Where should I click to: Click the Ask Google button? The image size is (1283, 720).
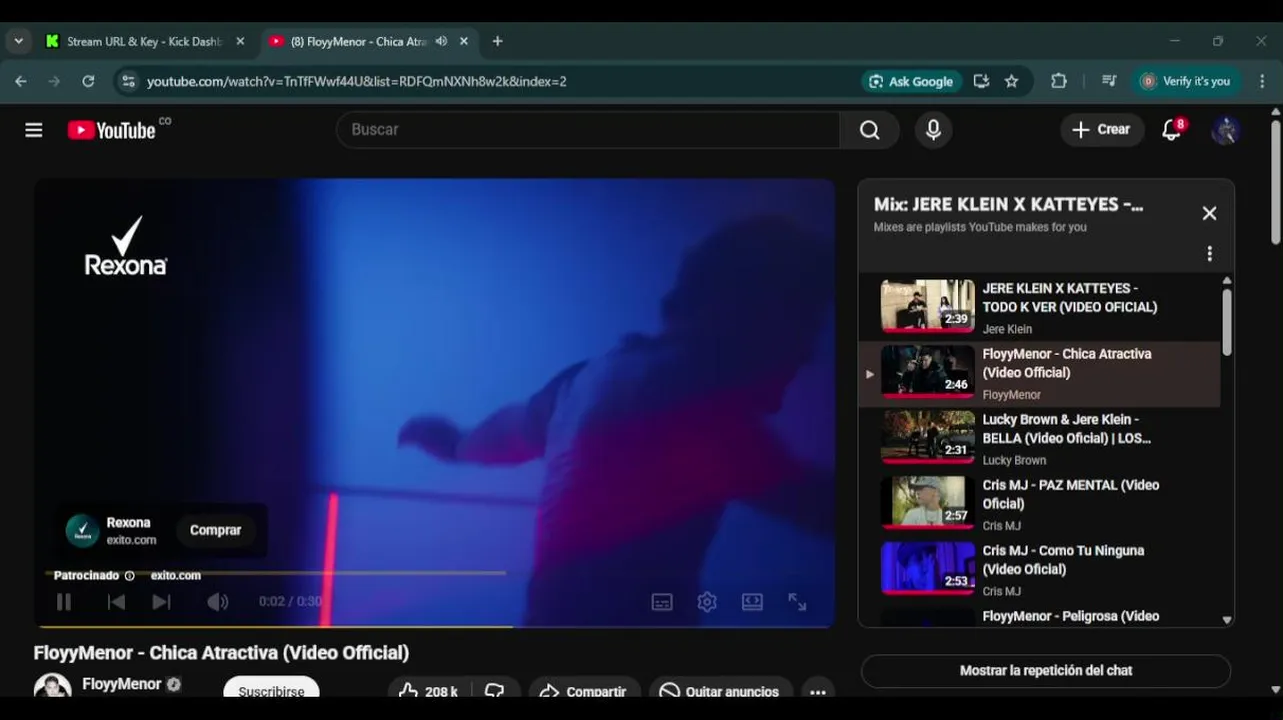click(x=911, y=81)
